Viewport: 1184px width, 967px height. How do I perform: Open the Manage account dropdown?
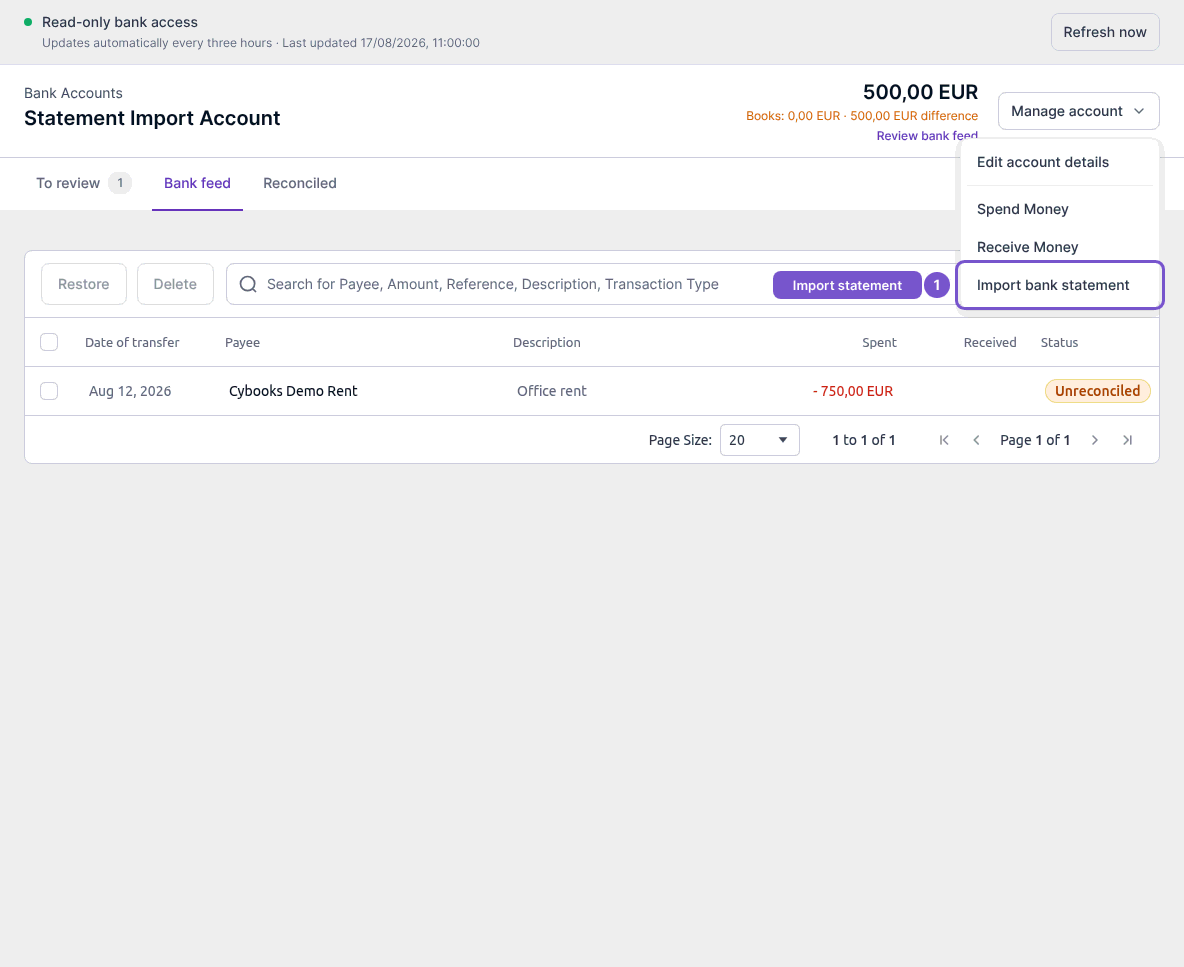click(x=1078, y=111)
